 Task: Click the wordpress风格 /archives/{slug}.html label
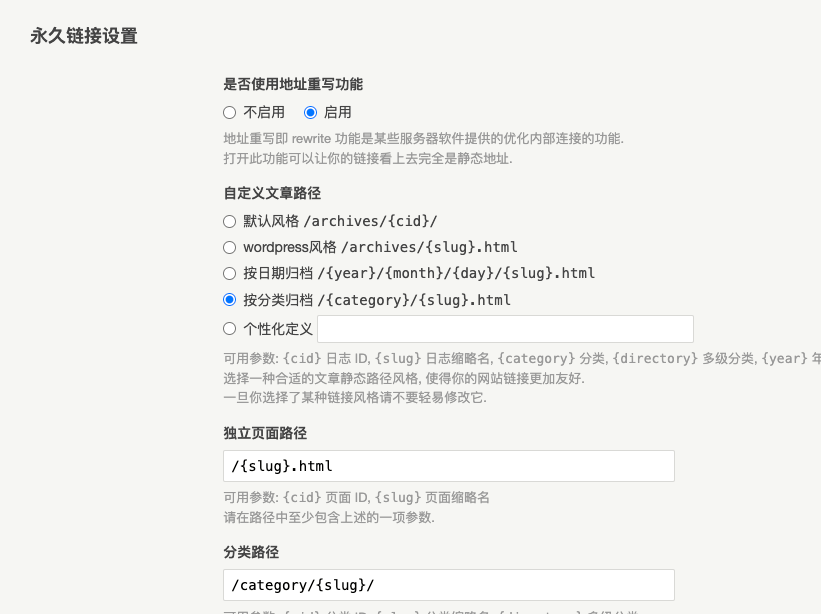tap(380, 248)
